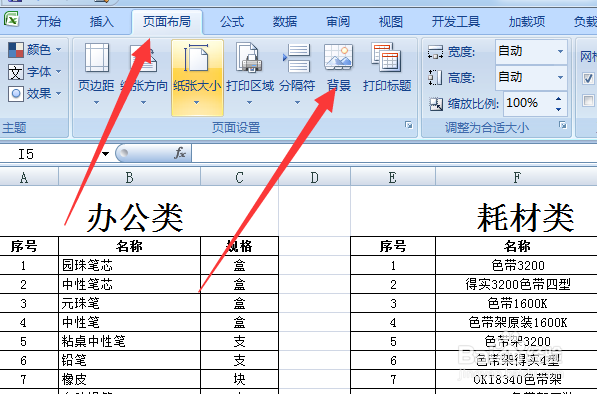The height and width of the screenshot is (394, 597).
Task: Click the 100% scale input field
Action: 528,103
